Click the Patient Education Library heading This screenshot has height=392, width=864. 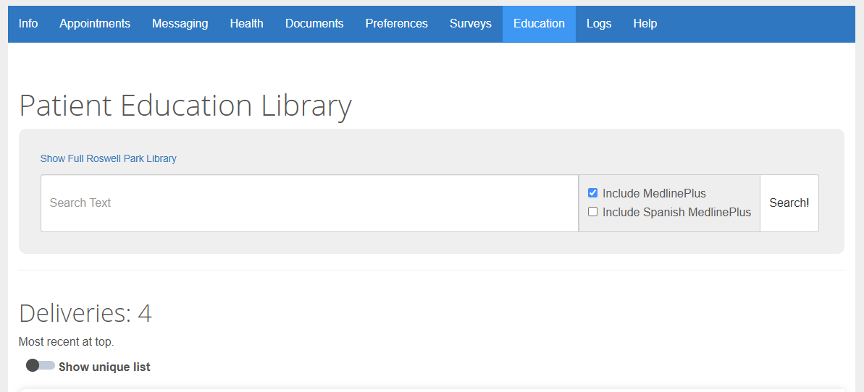[185, 106]
